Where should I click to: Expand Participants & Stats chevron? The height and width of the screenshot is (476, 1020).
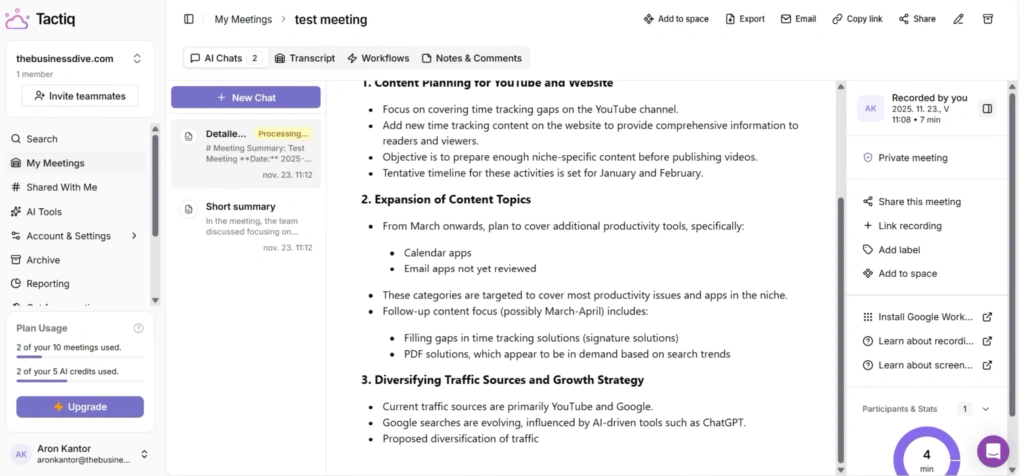[986, 409]
